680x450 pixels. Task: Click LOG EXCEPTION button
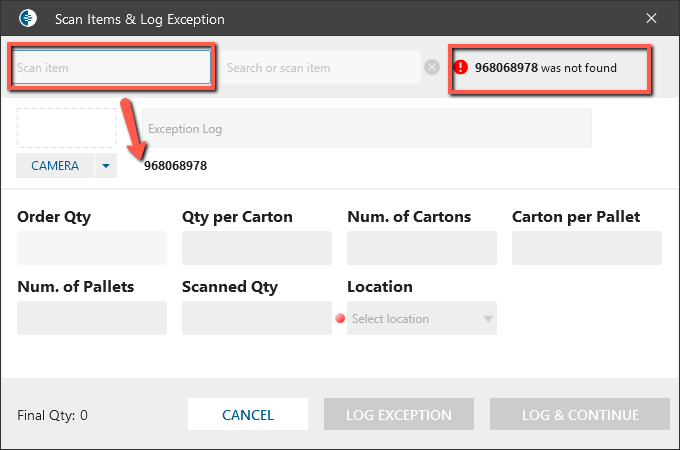[398, 415]
